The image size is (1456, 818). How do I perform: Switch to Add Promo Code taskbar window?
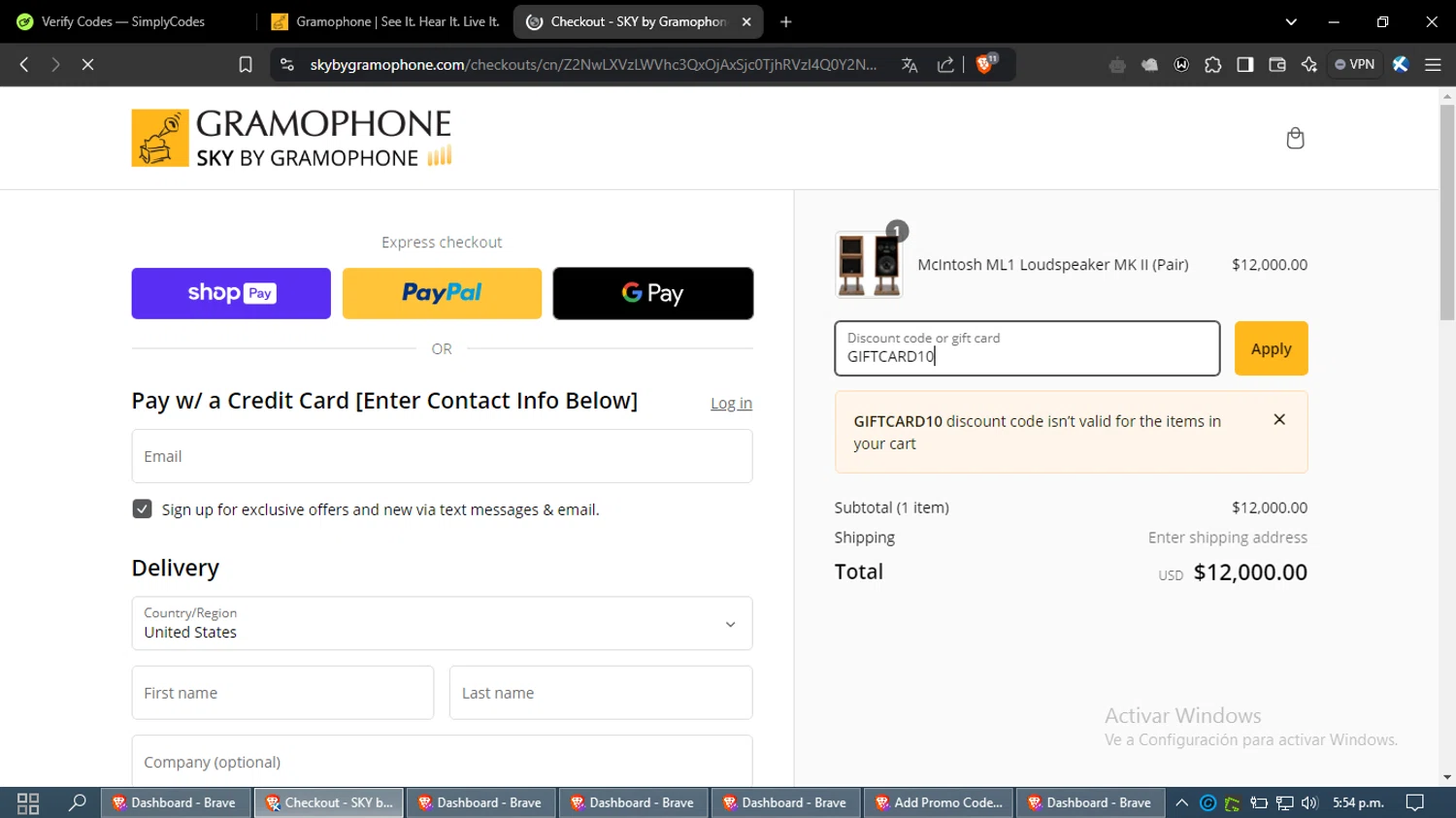click(x=940, y=802)
